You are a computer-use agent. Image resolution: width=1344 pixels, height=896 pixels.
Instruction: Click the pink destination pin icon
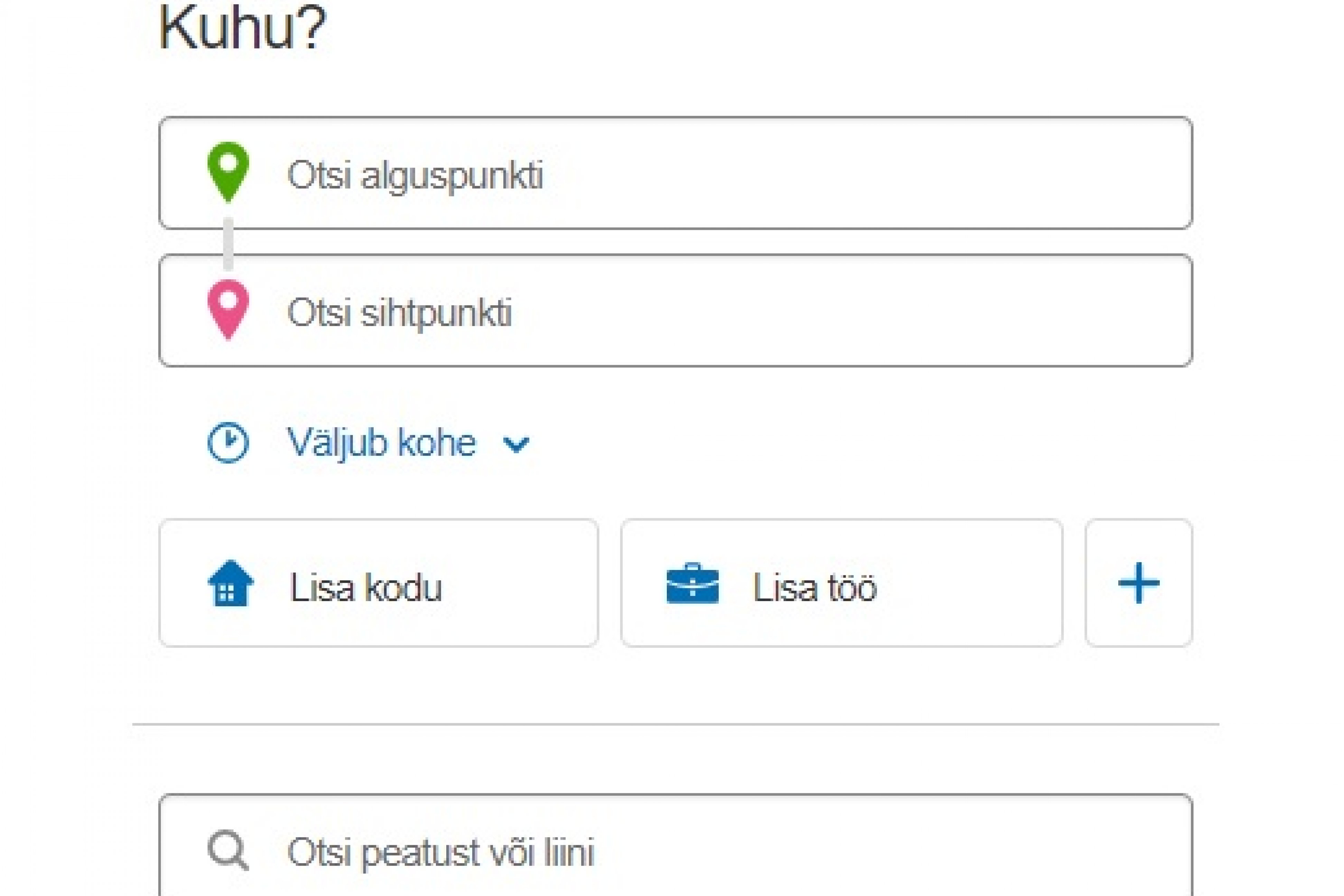pos(228,310)
